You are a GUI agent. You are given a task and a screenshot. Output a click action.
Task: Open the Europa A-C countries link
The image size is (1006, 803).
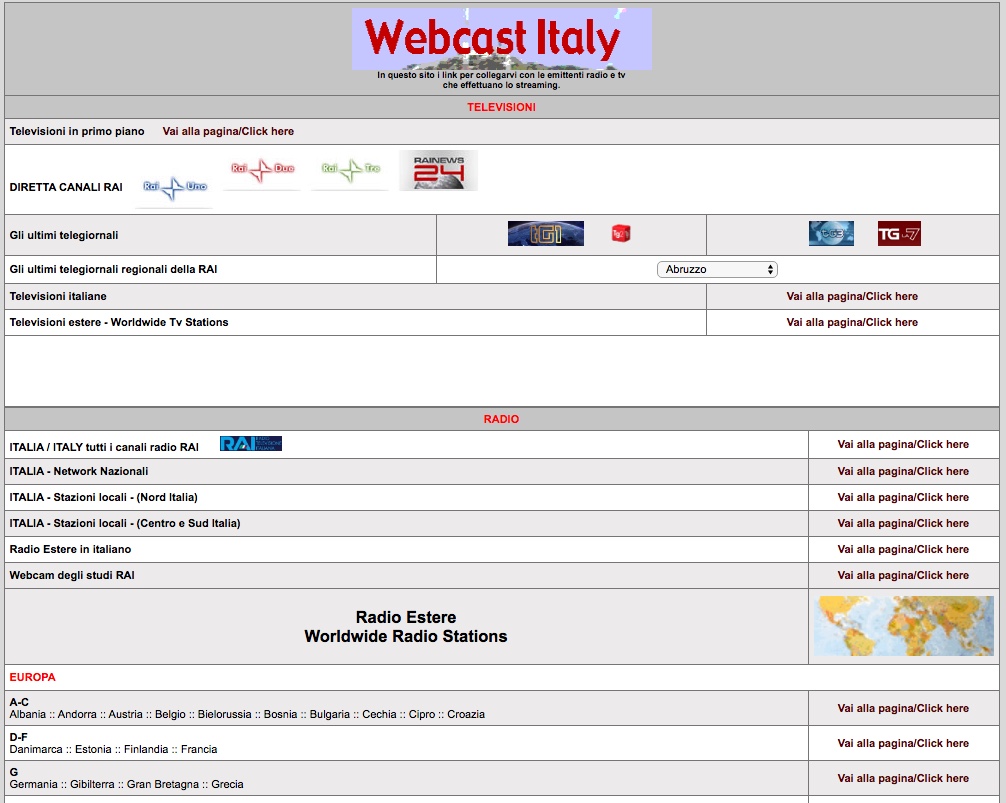903,708
